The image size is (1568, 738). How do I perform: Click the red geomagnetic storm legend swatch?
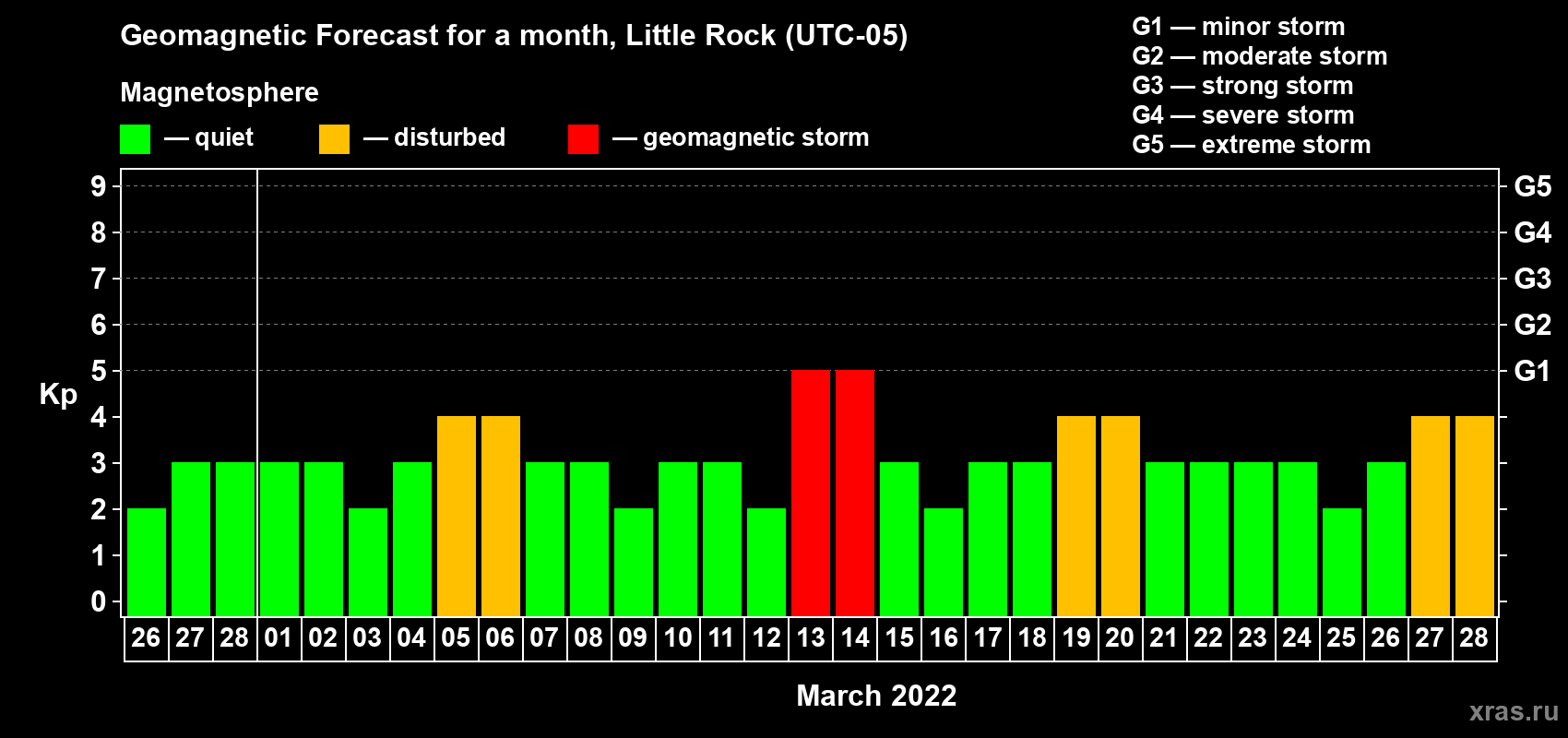coord(583,139)
